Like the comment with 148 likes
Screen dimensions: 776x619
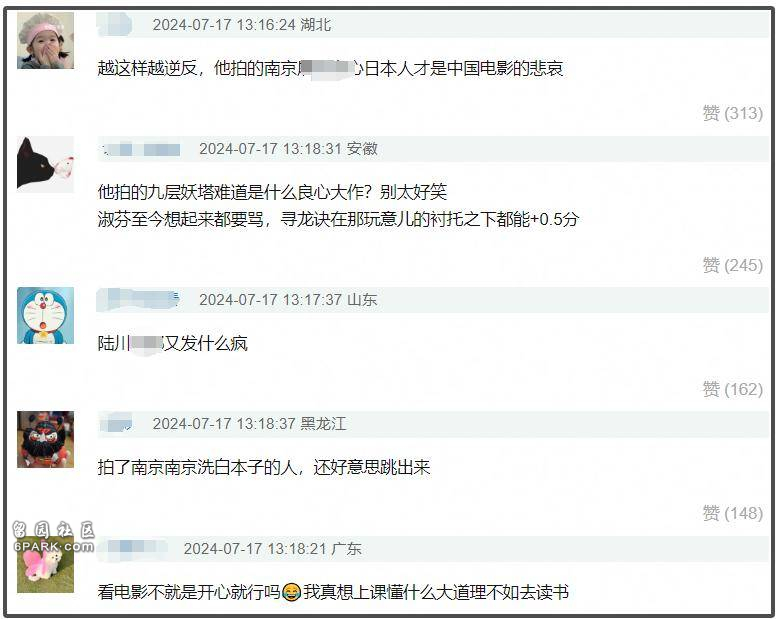(732, 513)
